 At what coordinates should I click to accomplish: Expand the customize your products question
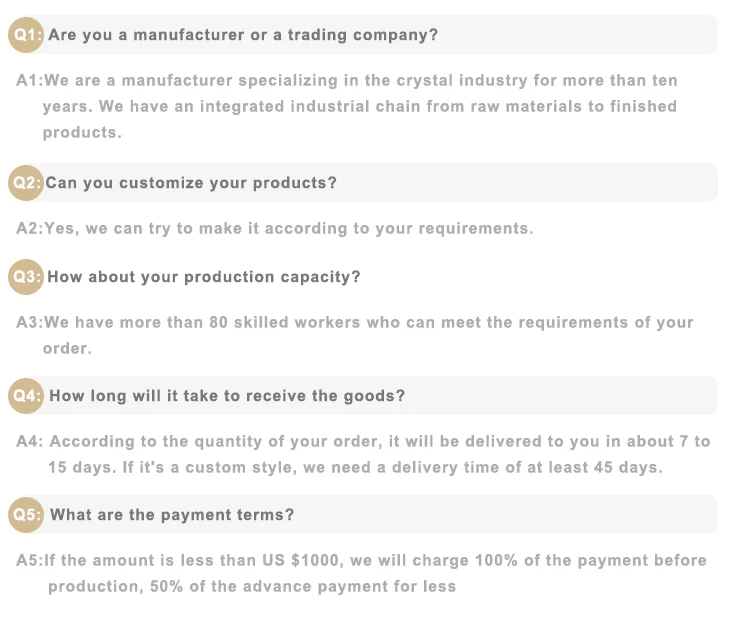363,183
